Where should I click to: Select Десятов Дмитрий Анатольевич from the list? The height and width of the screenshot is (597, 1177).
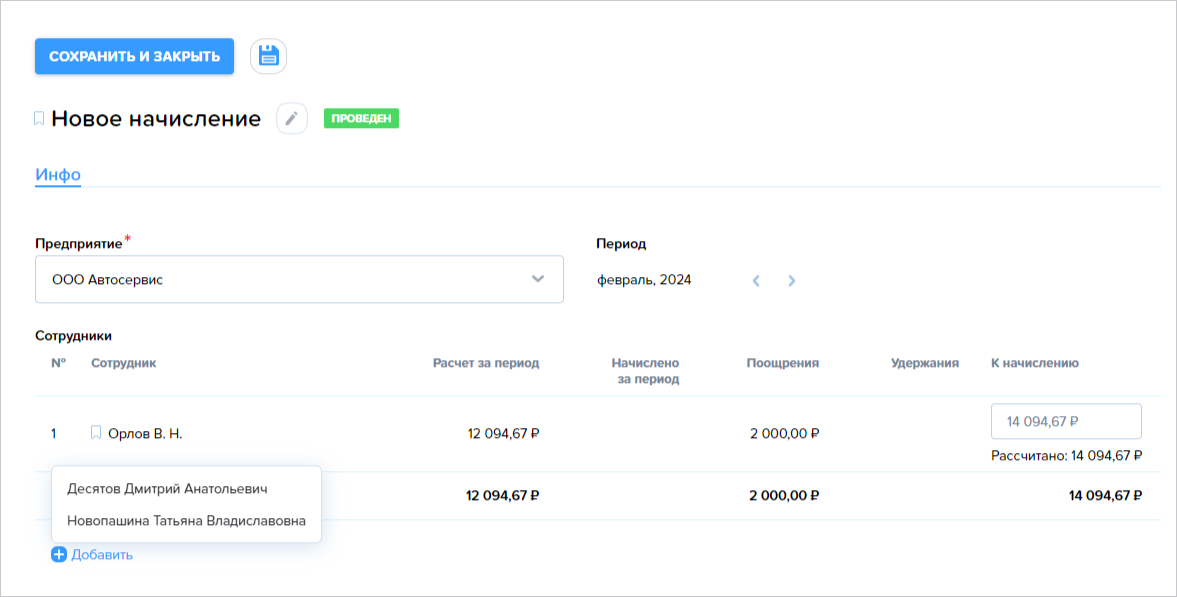click(x=167, y=489)
